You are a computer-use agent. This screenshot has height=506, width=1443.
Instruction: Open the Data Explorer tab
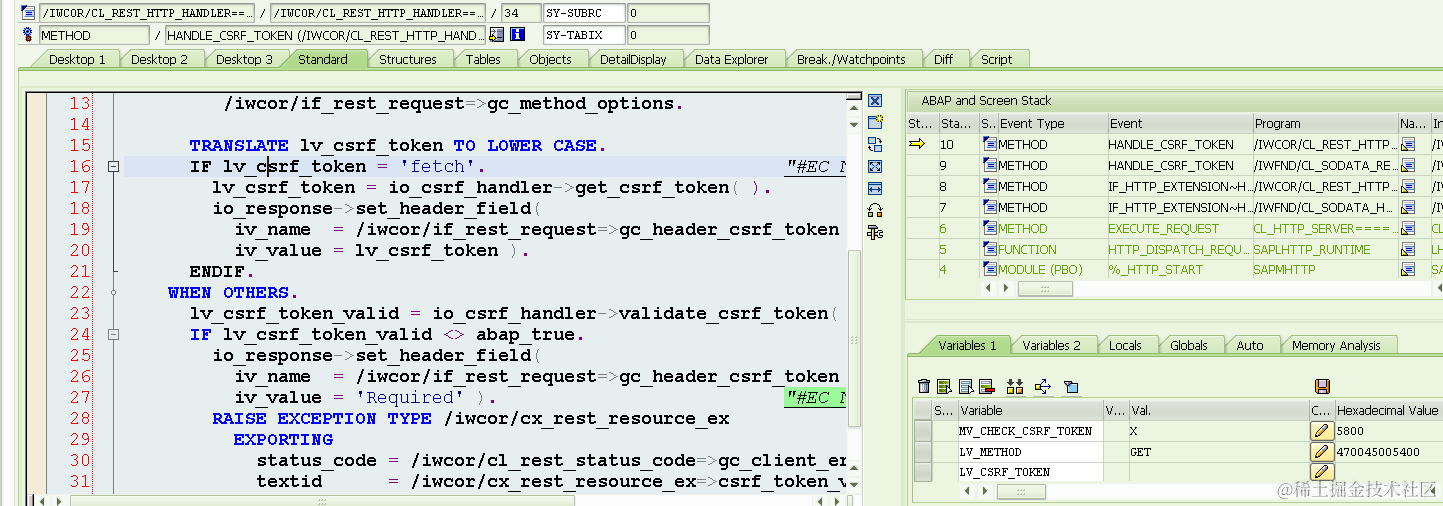pyautogui.click(x=731, y=59)
